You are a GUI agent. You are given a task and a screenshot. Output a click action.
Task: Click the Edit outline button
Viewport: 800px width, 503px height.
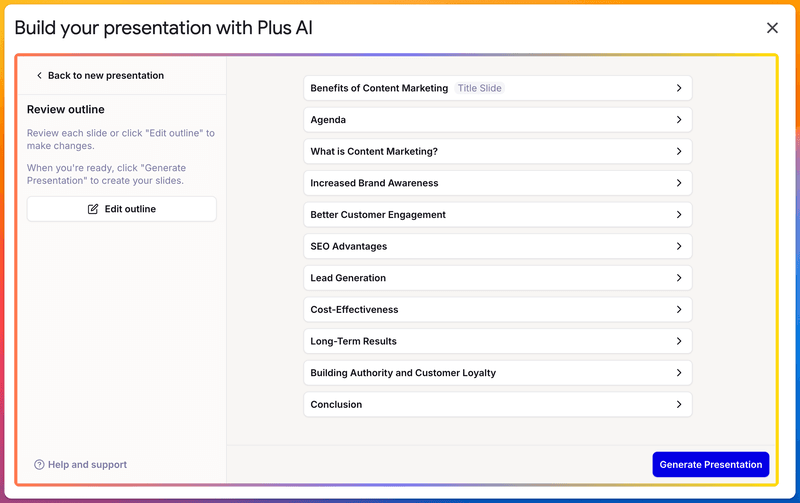click(x=121, y=209)
